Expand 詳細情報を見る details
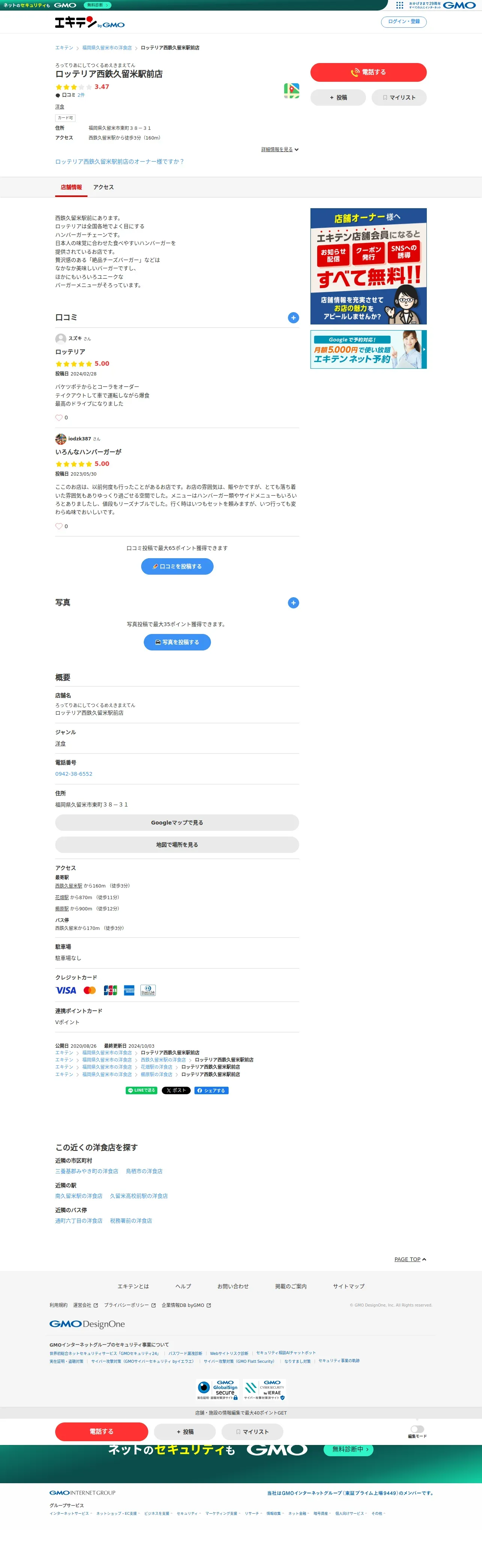 pyautogui.click(x=280, y=150)
